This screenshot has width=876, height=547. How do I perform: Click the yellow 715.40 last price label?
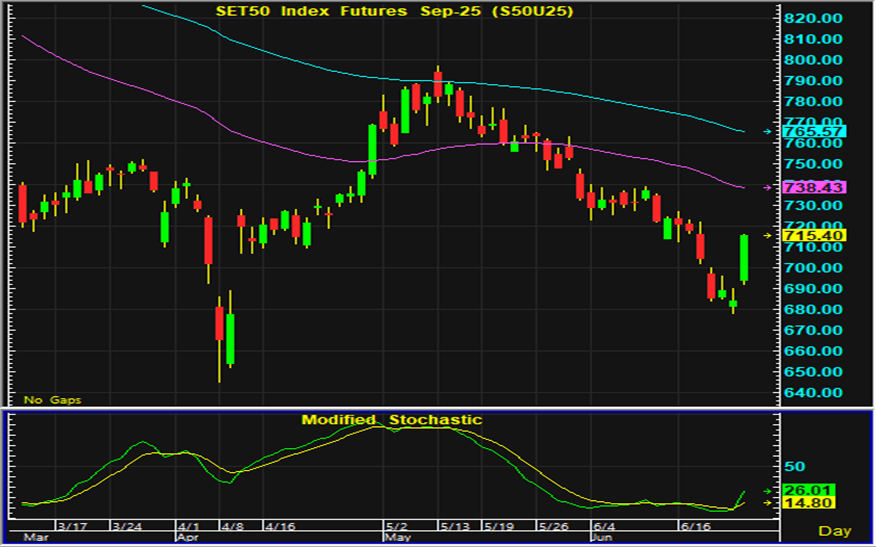tap(814, 235)
